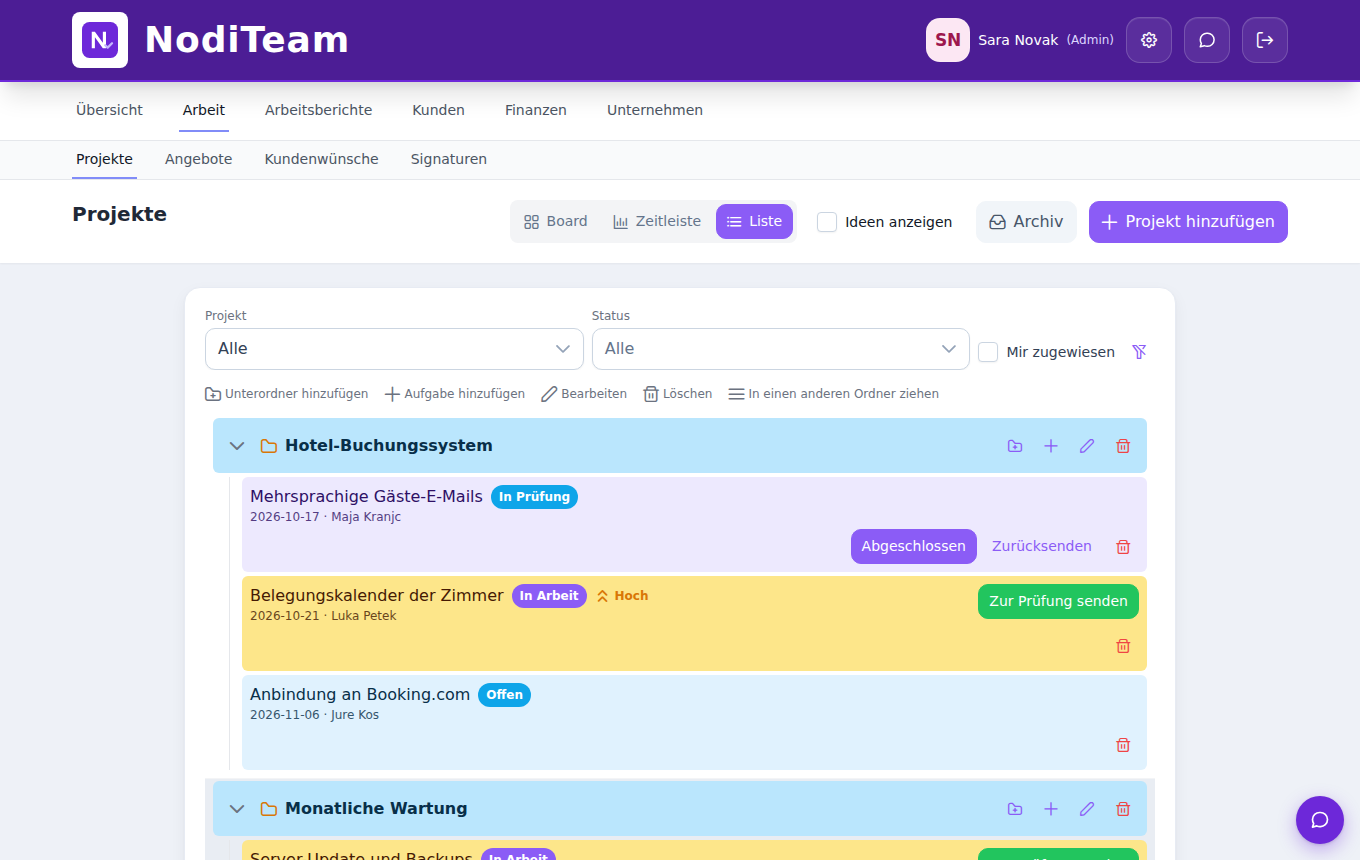Screen dimensions: 1360x860
Task: Delete the Belegungskalender der Zimmer task
Action: click(1123, 646)
